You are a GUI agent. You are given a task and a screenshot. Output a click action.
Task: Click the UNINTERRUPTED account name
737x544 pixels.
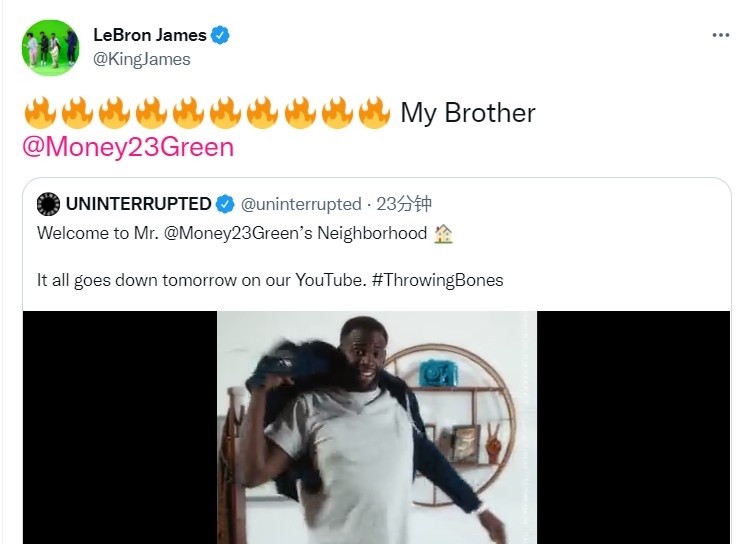[139, 204]
